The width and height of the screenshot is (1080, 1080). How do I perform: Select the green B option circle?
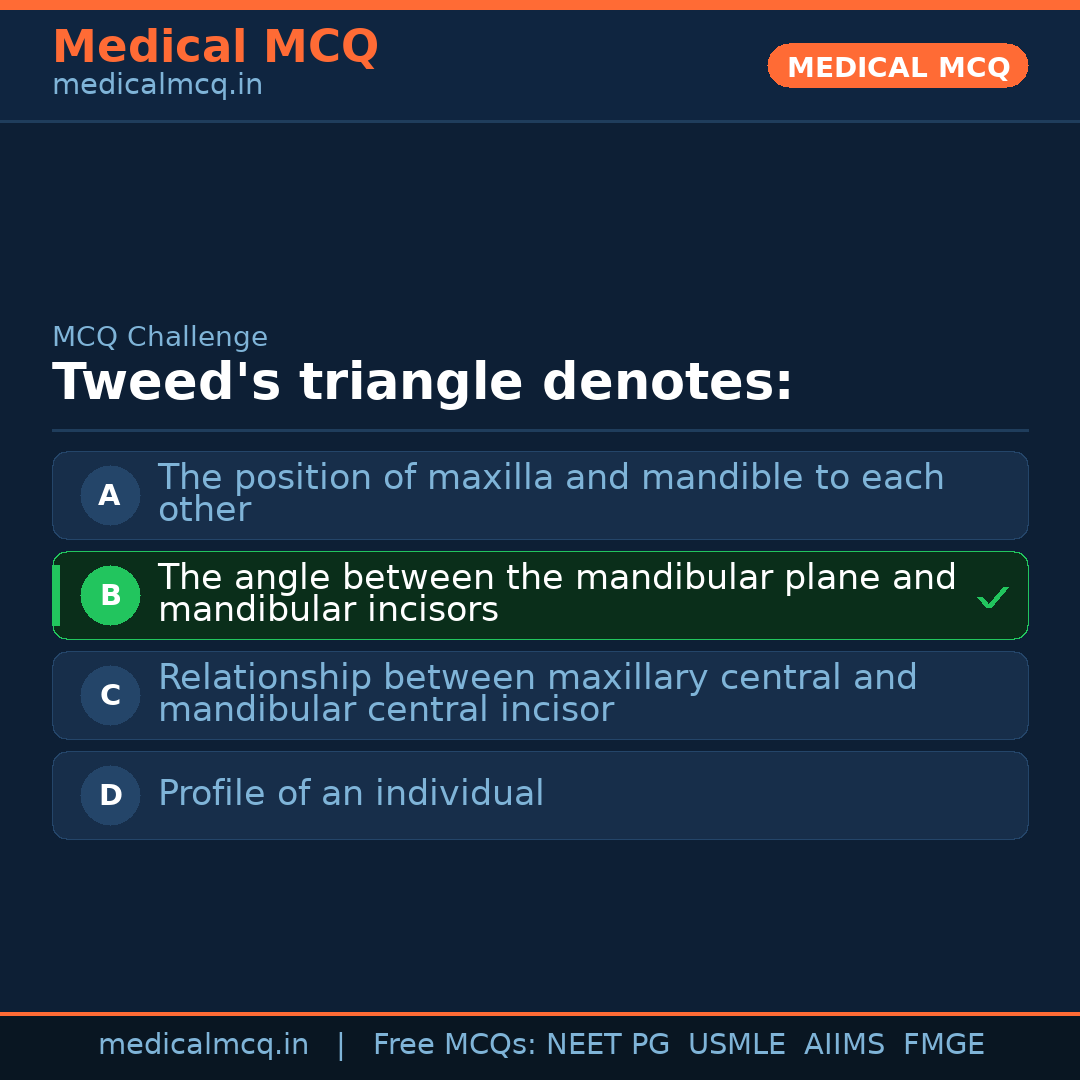[110, 595]
